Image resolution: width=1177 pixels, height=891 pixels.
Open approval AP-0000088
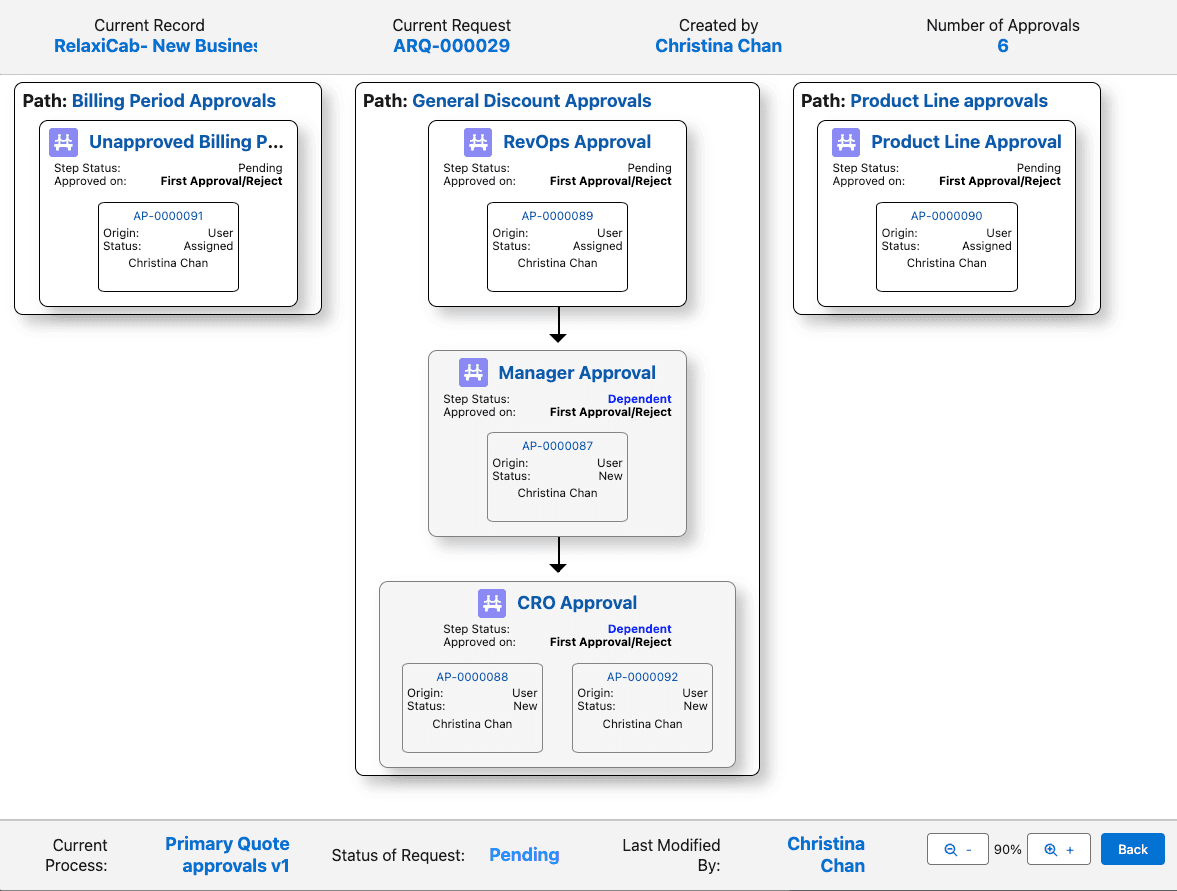point(472,676)
